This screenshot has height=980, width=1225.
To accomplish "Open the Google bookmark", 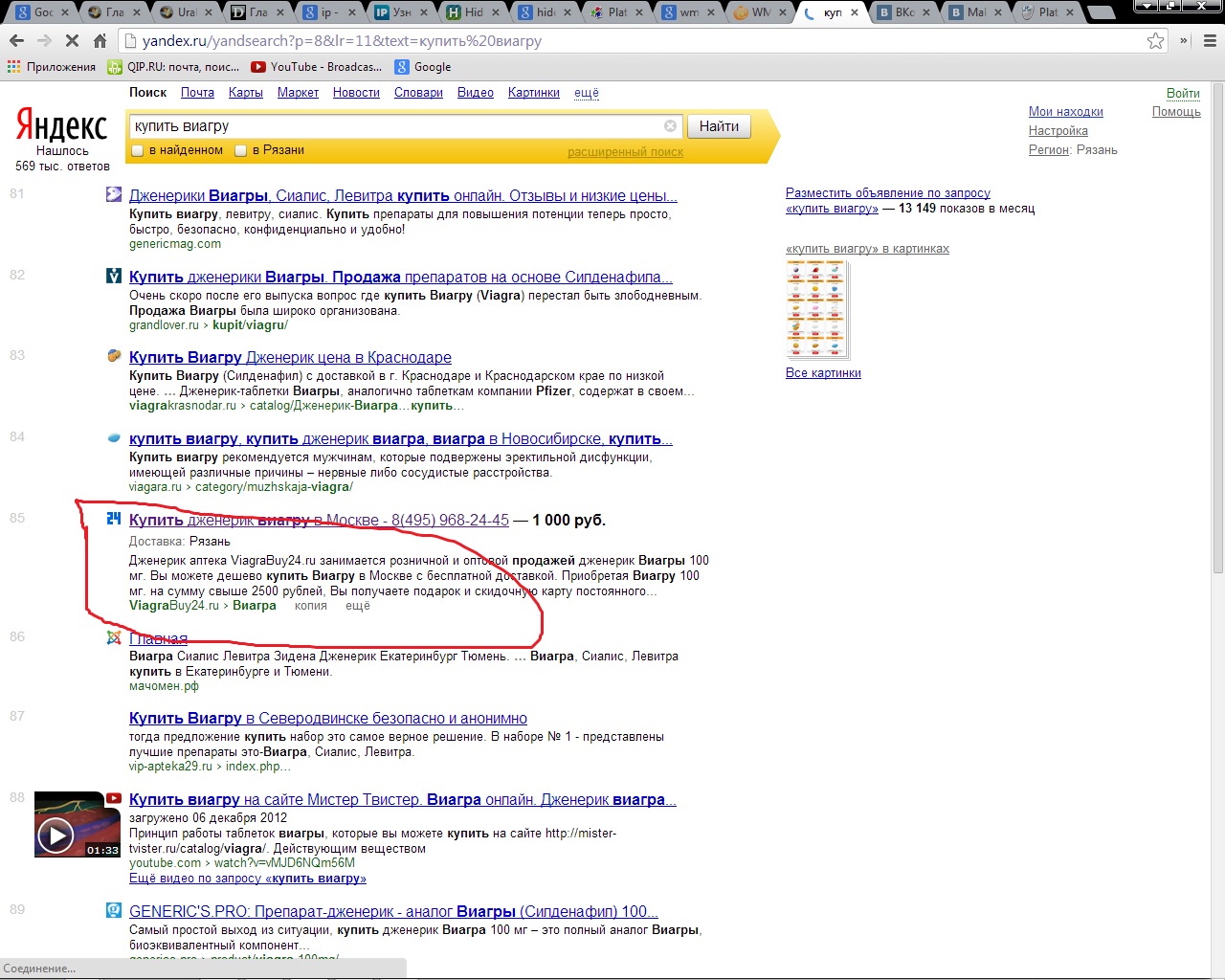I will tap(423, 67).
